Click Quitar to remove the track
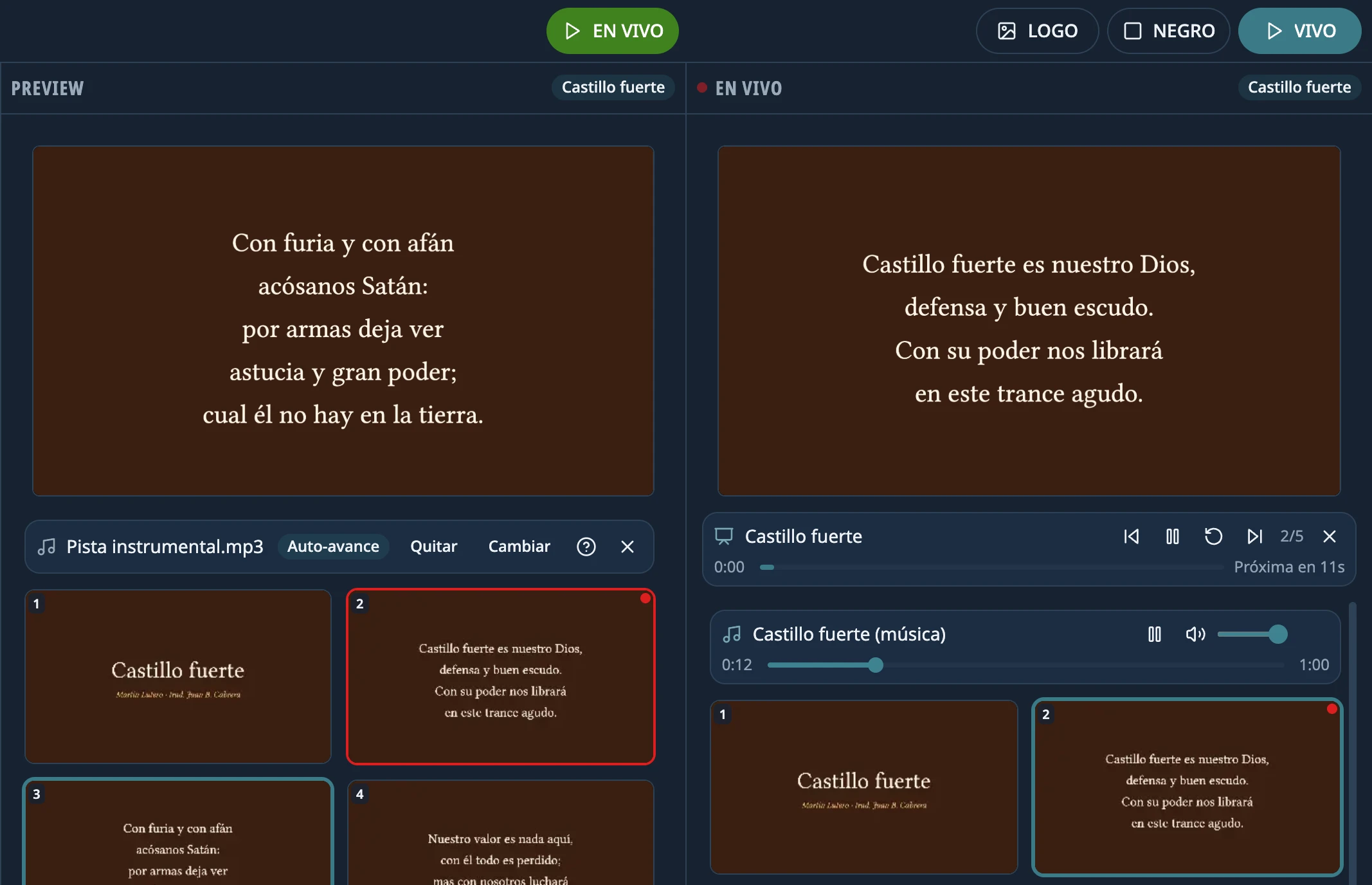Screen dimensions: 1372x885 point(434,547)
